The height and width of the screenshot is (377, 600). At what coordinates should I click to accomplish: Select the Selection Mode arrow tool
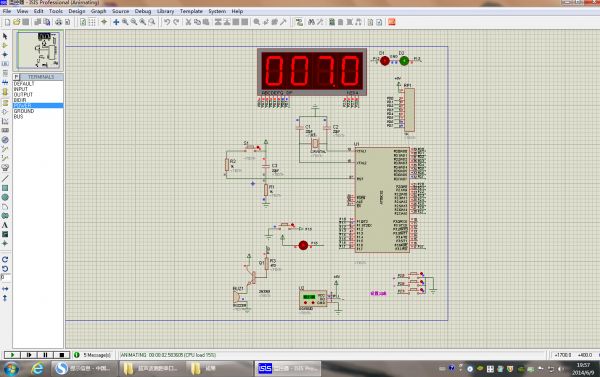[x=5, y=36]
